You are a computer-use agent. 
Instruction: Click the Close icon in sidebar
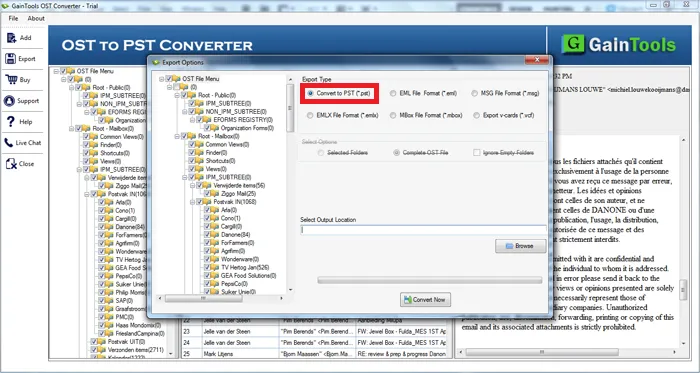pos(11,164)
